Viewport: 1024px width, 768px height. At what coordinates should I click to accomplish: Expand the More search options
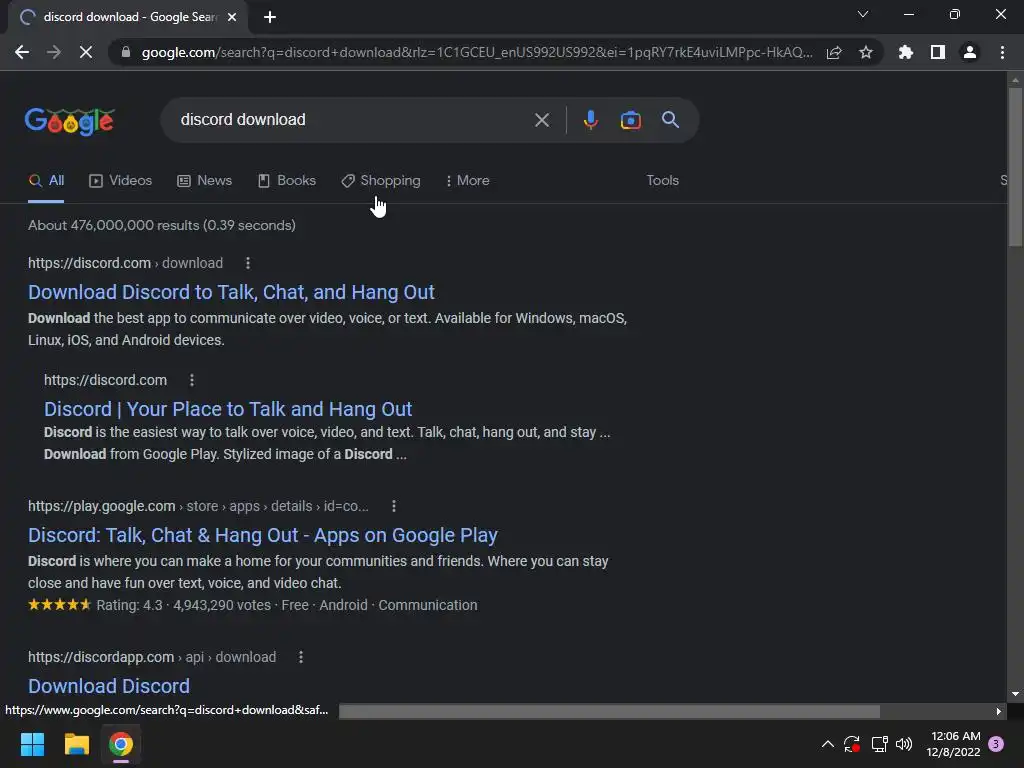click(468, 181)
